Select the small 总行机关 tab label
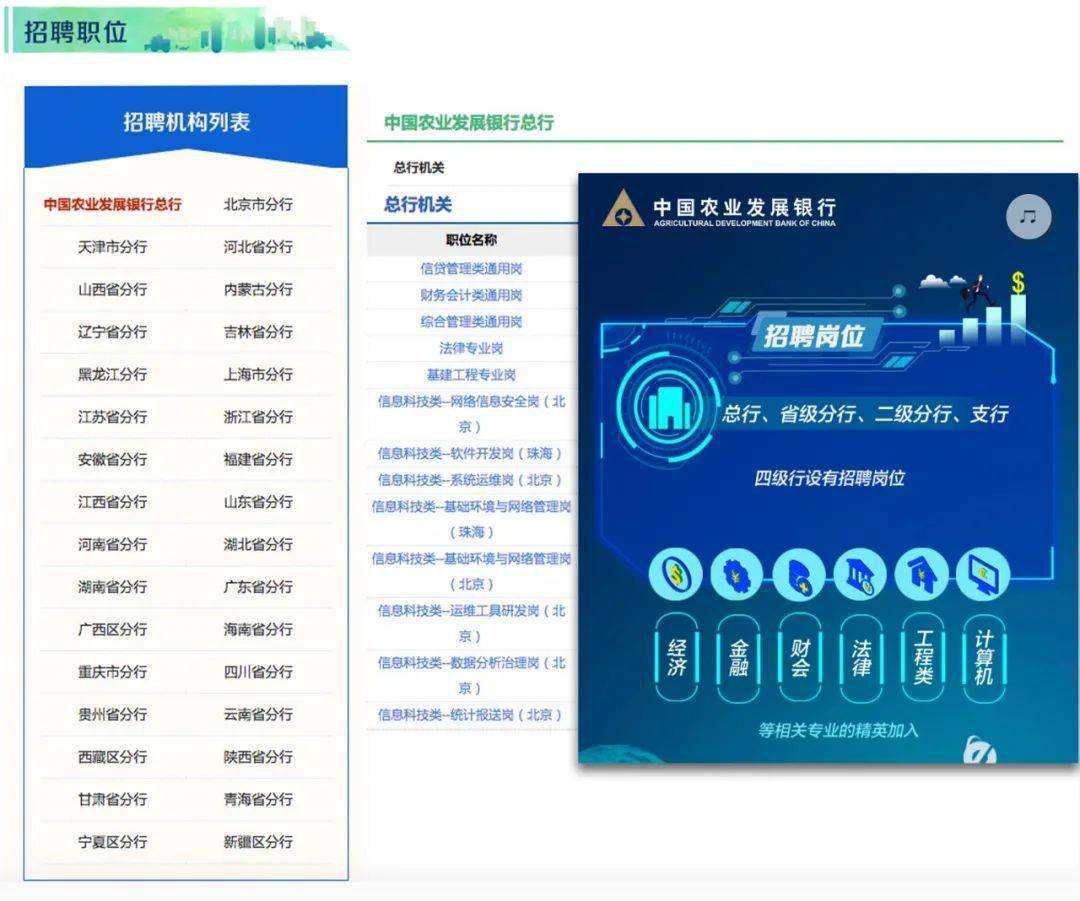 click(419, 167)
